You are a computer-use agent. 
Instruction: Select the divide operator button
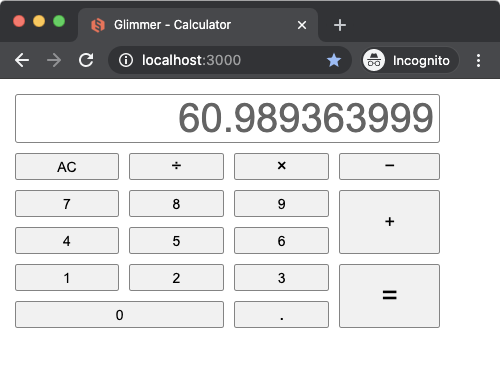[x=176, y=167]
